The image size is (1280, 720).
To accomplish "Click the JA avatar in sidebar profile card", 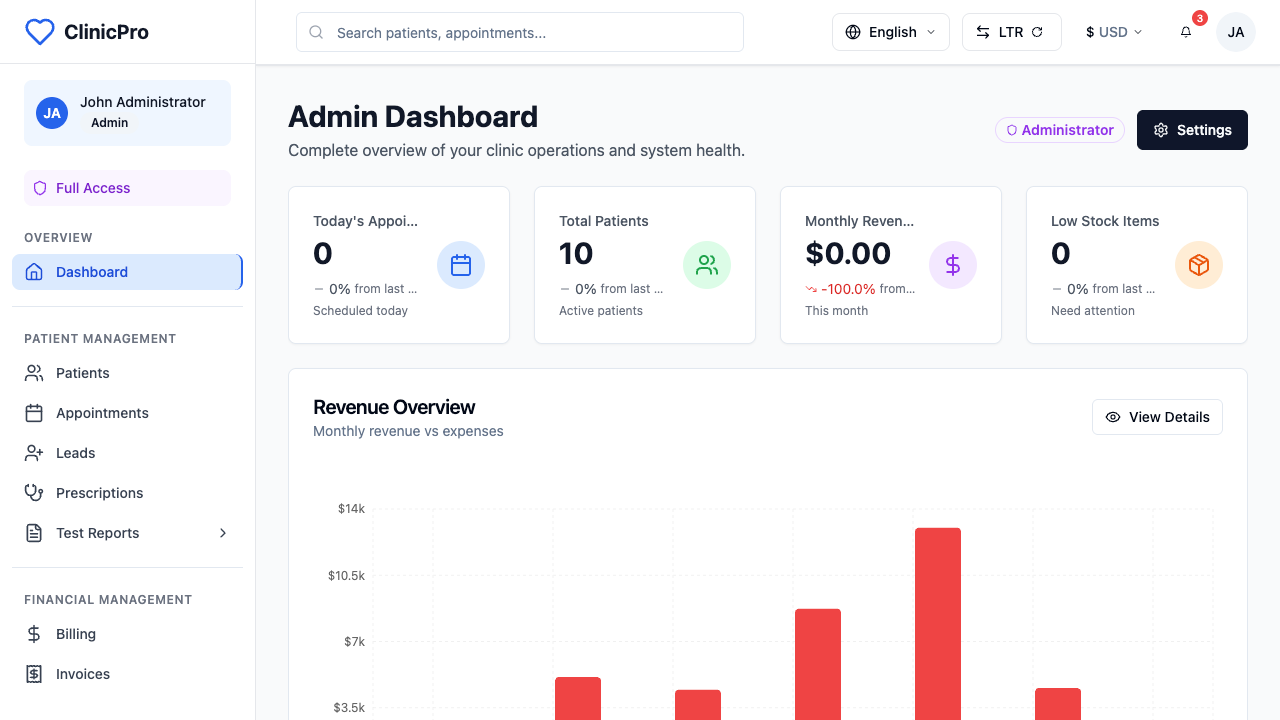I will (x=52, y=113).
